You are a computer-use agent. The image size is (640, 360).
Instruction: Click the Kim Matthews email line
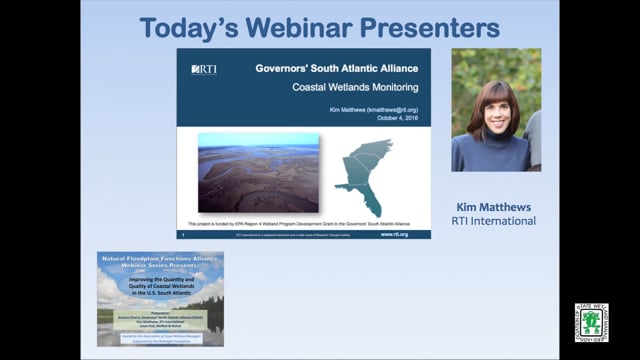(x=374, y=110)
